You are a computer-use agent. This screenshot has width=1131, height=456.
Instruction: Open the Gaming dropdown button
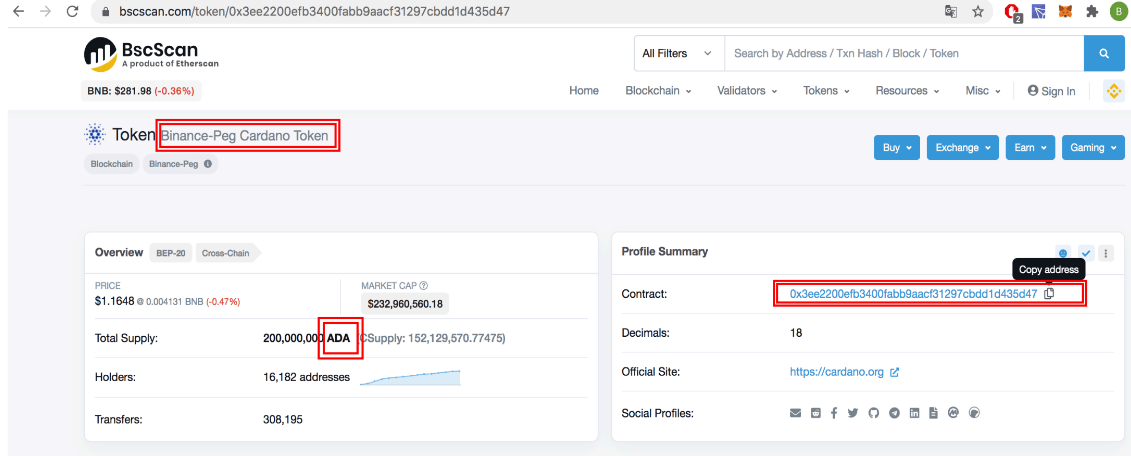(x=1093, y=147)
